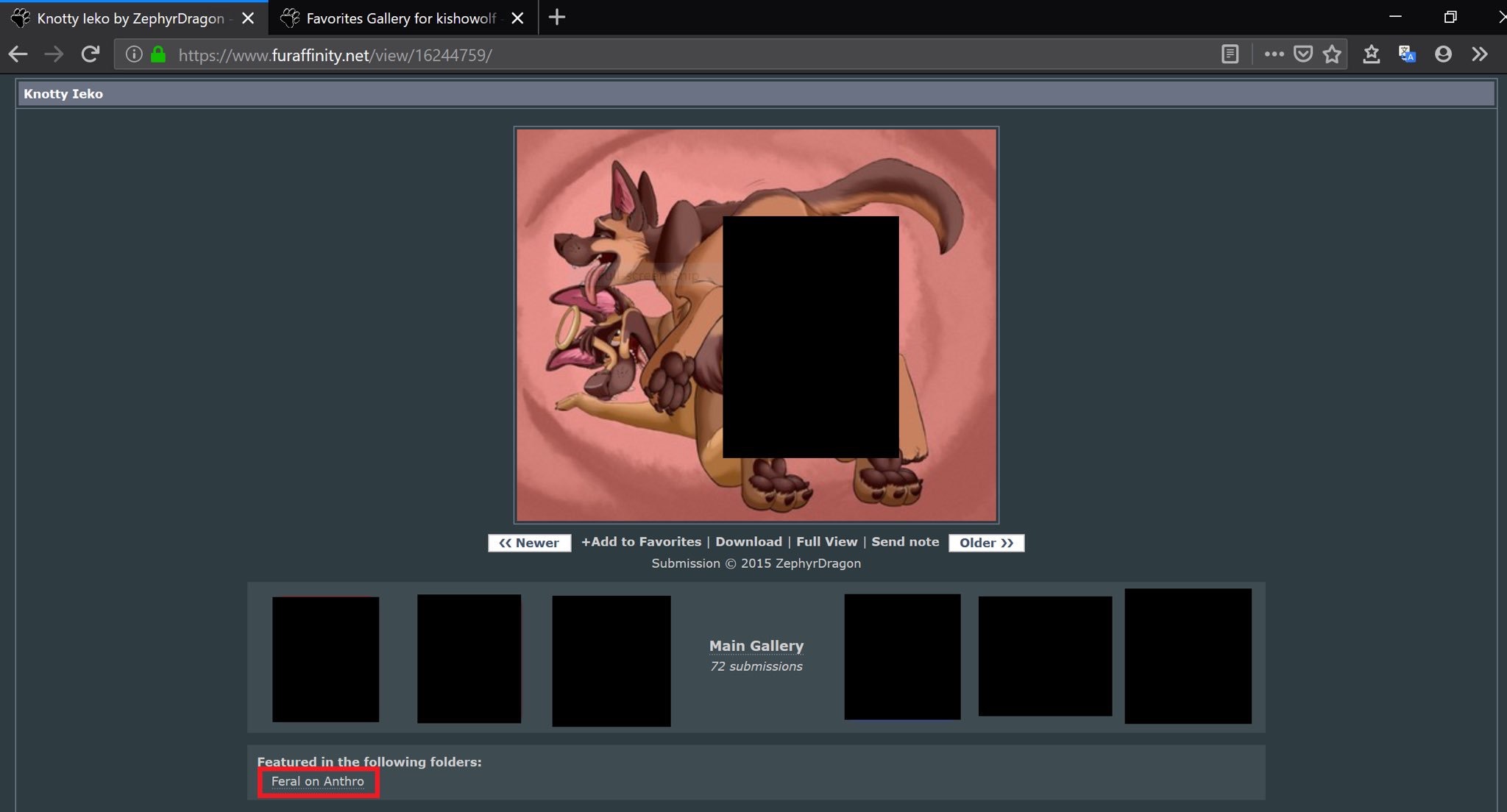Click the 'Knotty Ieko' title header text

[x=63, y=94]
